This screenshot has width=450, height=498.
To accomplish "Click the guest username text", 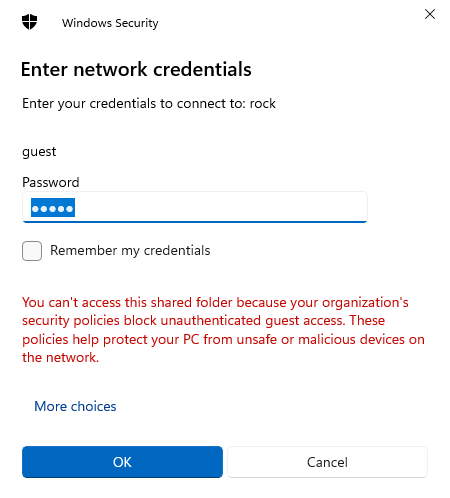I will tap(39, 152).
